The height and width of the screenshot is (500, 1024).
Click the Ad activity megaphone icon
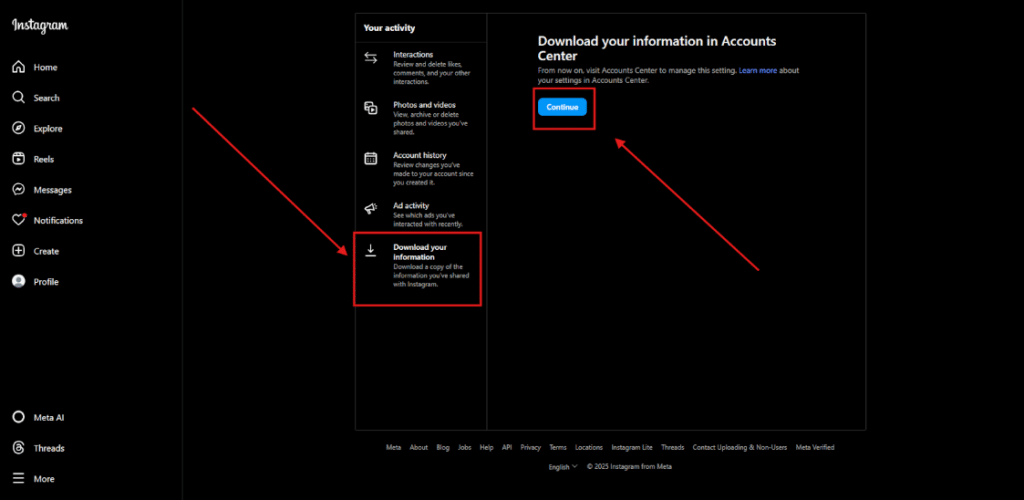pyautogui.click(x=371, y=209)
